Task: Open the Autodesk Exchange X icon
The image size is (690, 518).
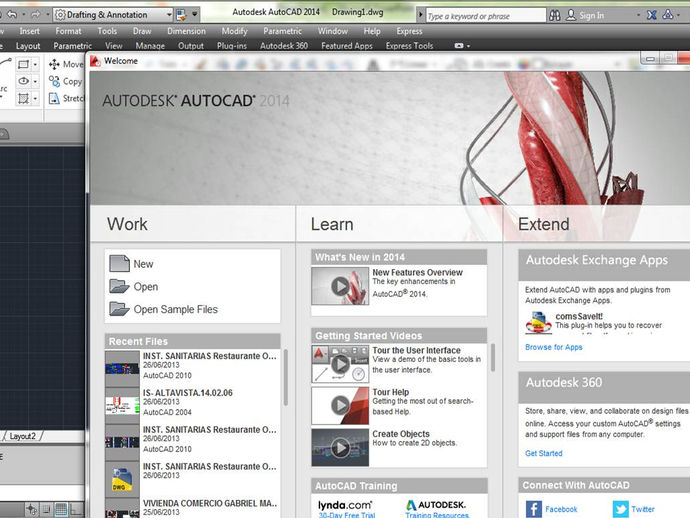Action: (x=652, y=15)
